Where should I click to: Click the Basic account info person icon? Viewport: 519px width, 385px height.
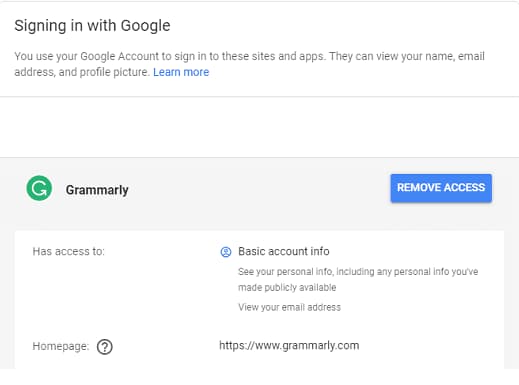[x=226, y=252]
